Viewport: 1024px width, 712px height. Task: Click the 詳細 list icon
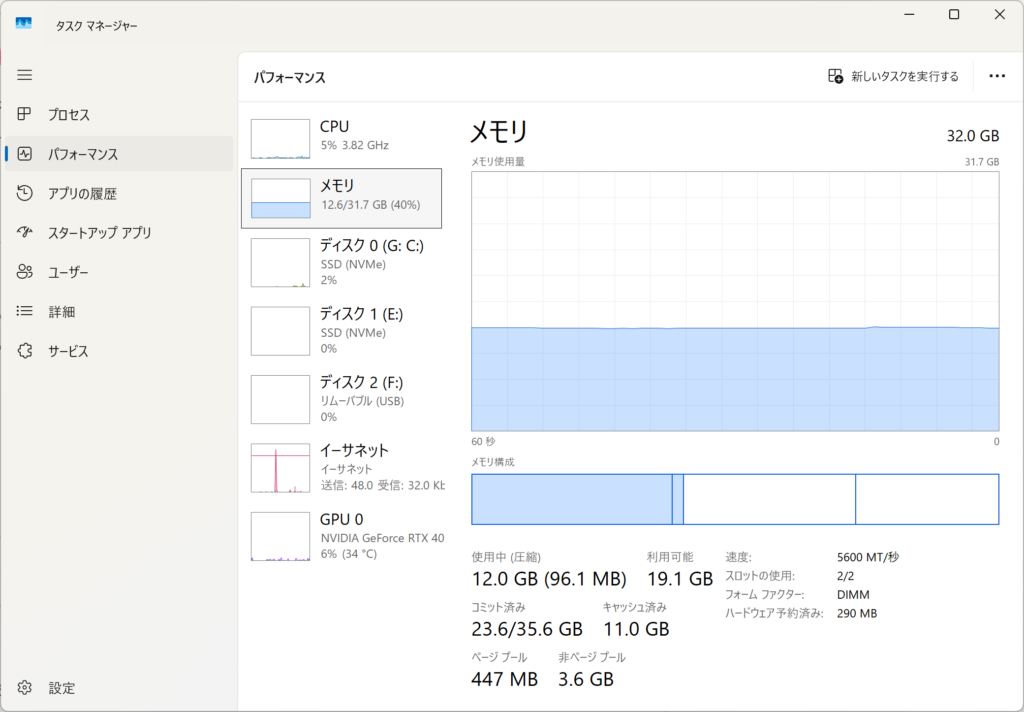tap(25, 312)
